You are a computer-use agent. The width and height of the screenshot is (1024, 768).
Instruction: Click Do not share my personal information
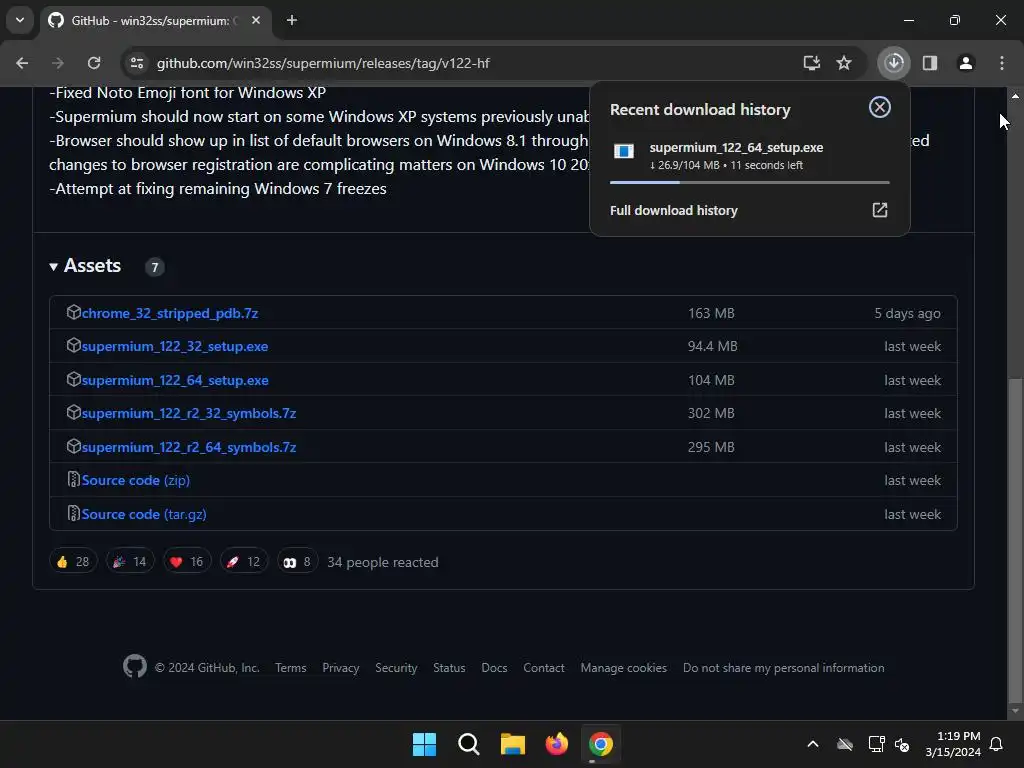pos(784,667)
